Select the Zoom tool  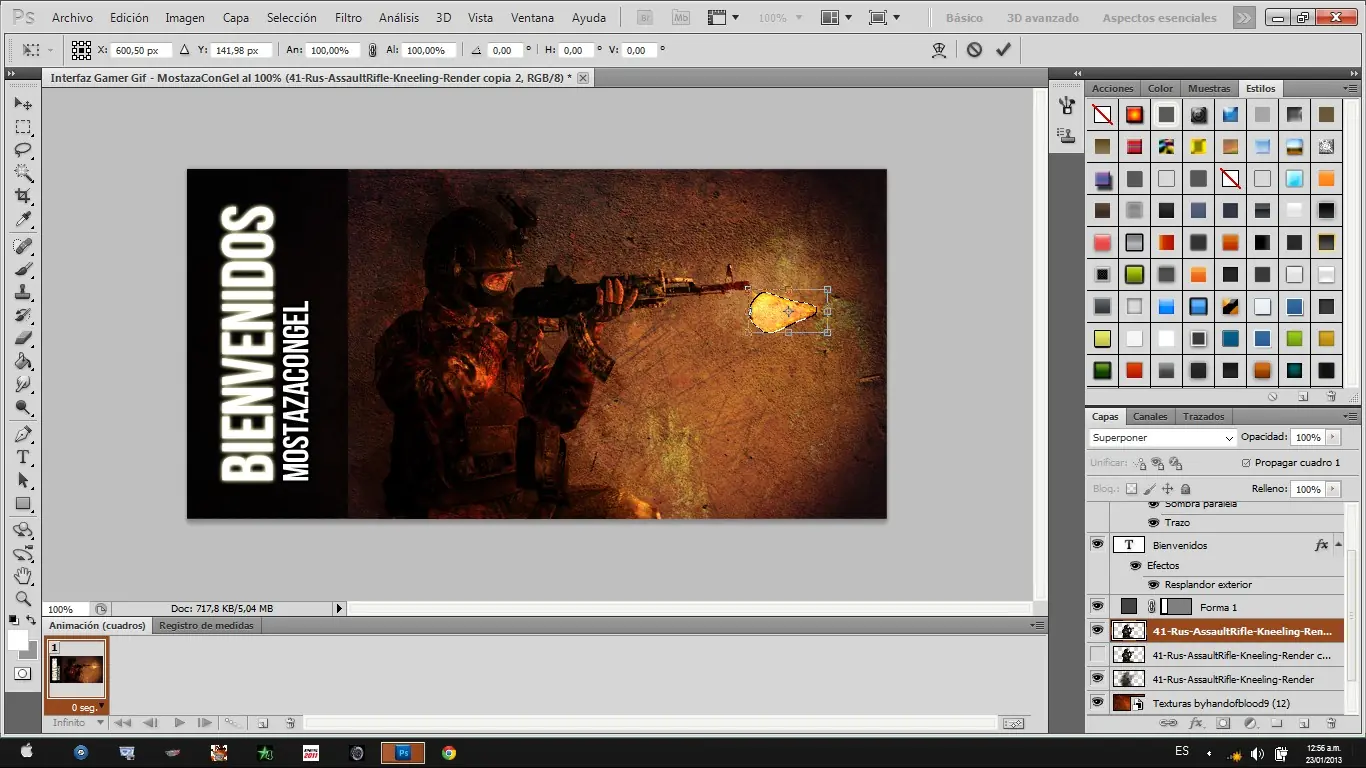pos(20,600)
